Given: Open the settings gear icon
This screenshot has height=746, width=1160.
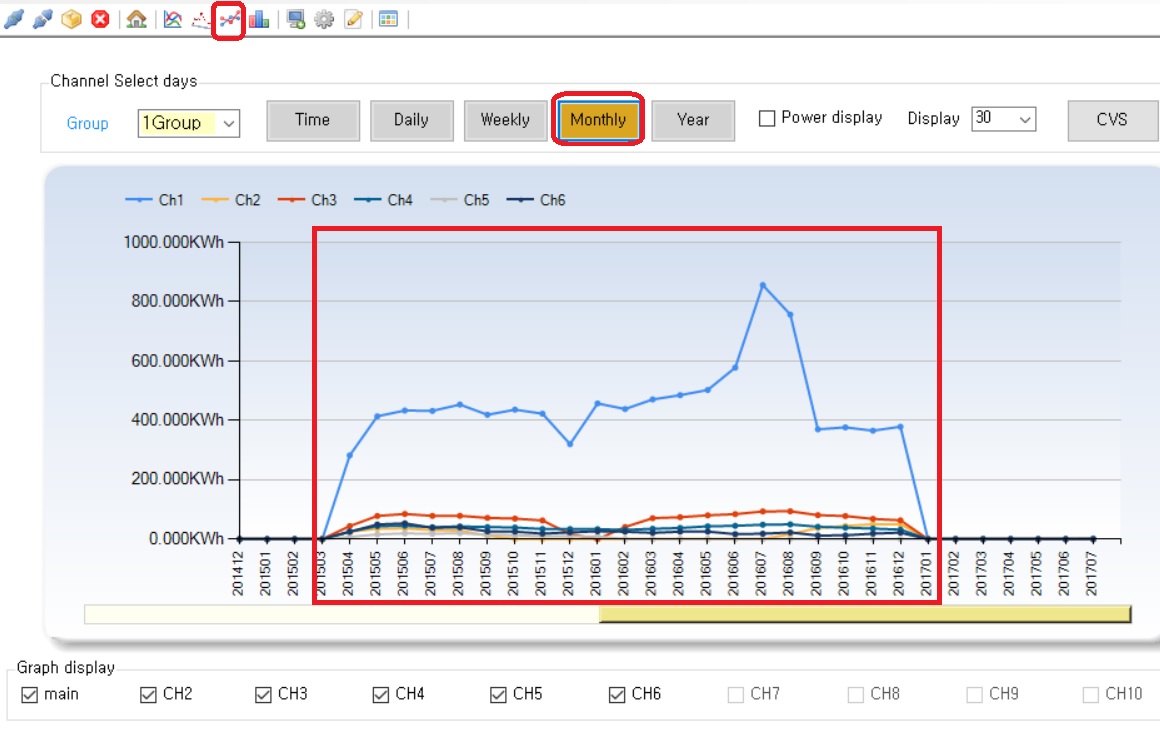Looking at the screenshot, I should coord(324,19).
